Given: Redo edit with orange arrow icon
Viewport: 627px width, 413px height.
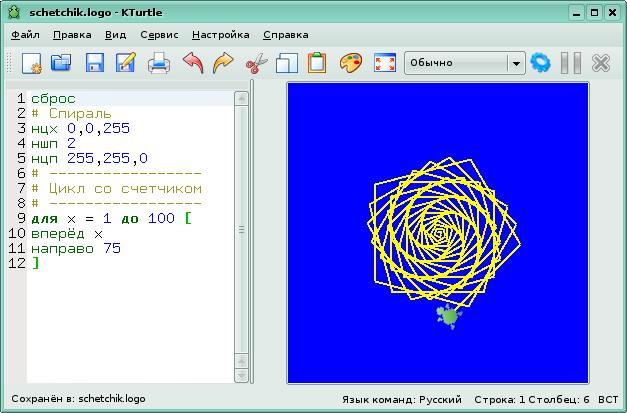Looking at the screenshot, I should pyautogui.click(x=223, y=63).
